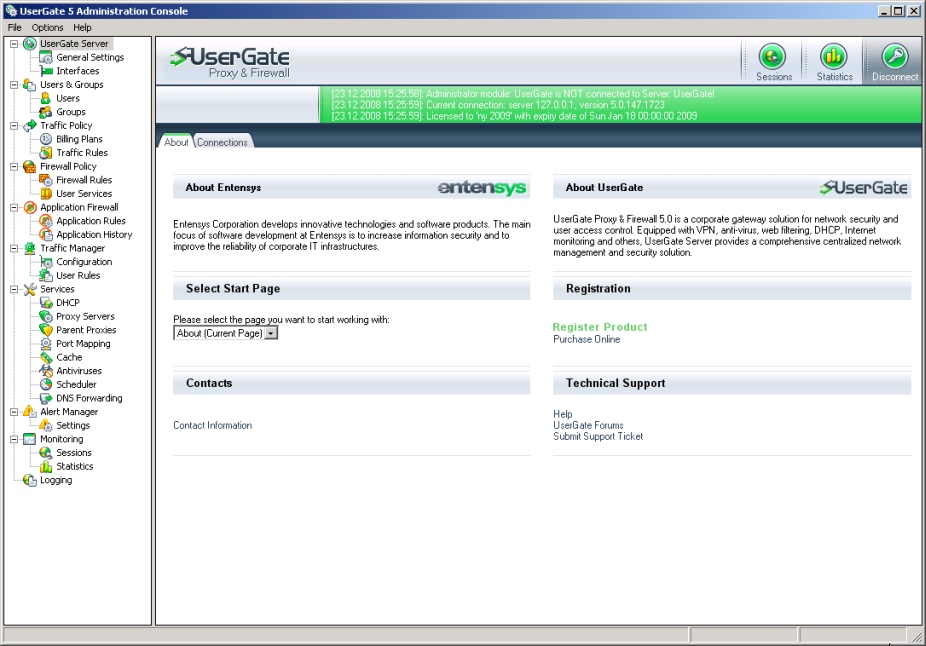Click the Contact Information link
Image resolution: width=926 pixels, height=646 pixels.
coord(212,425)
